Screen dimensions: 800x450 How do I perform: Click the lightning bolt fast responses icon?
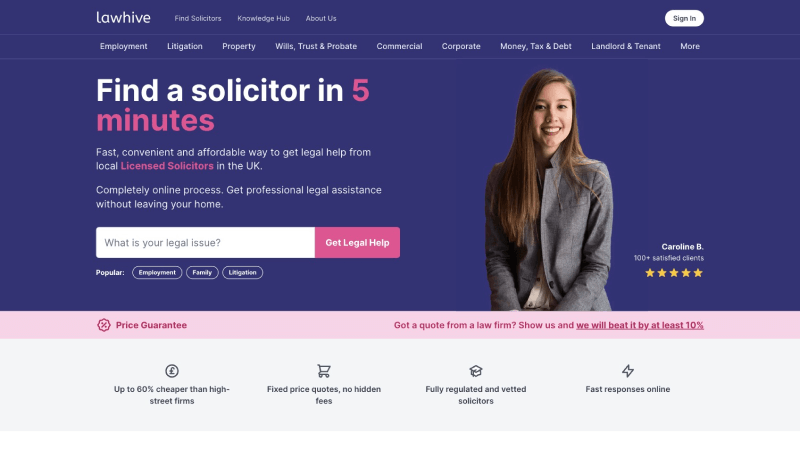click(x=628, y=371)
